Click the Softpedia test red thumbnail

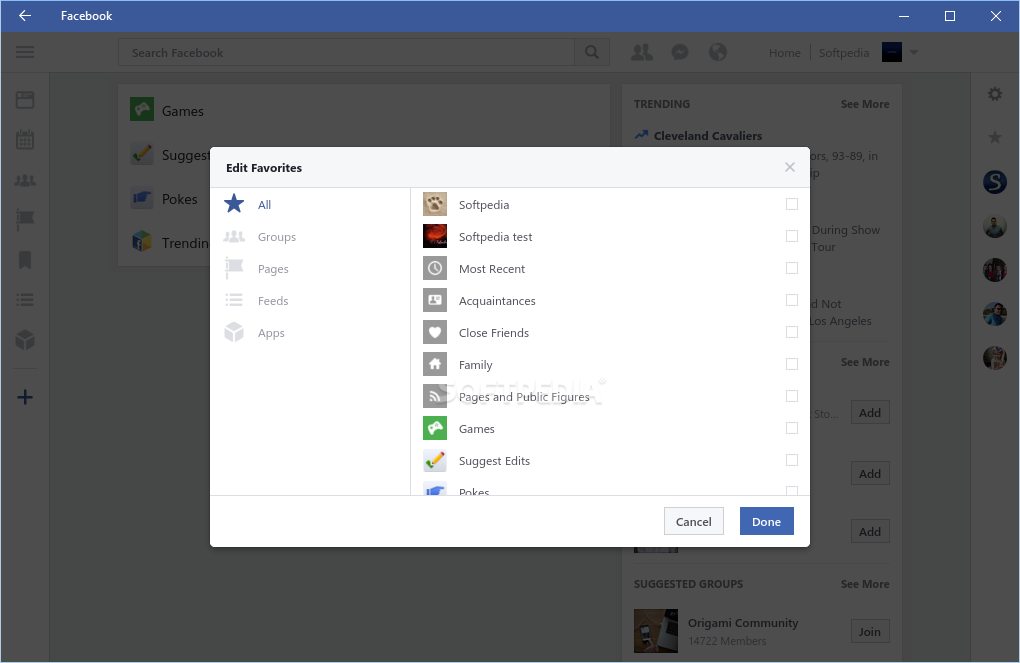tap(435, 236)
